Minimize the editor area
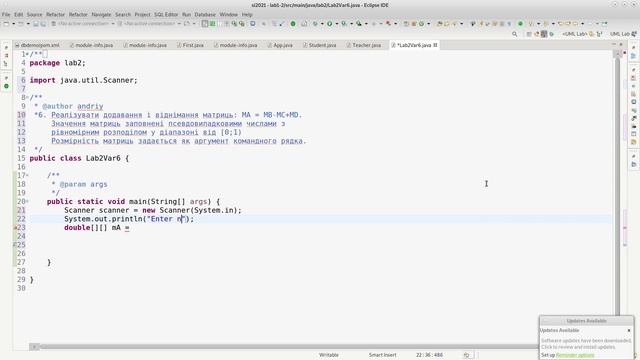 pyautogui.click(x=613, y=44)
